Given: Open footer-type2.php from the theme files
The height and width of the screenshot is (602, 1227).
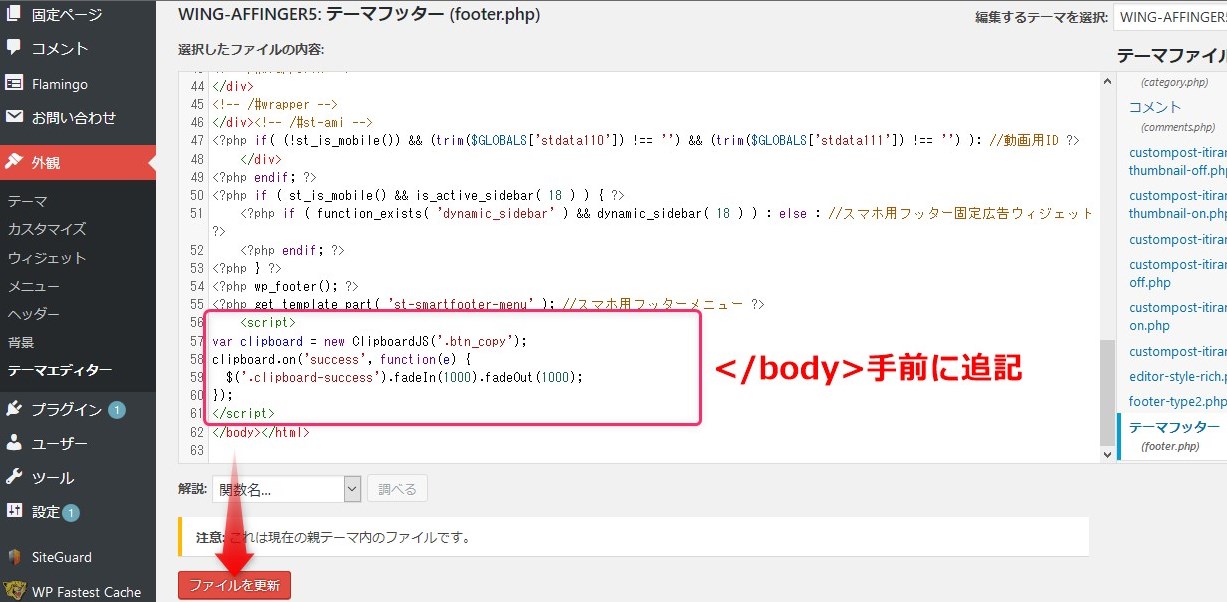Looking at the screenshot, I should 1177,401.
